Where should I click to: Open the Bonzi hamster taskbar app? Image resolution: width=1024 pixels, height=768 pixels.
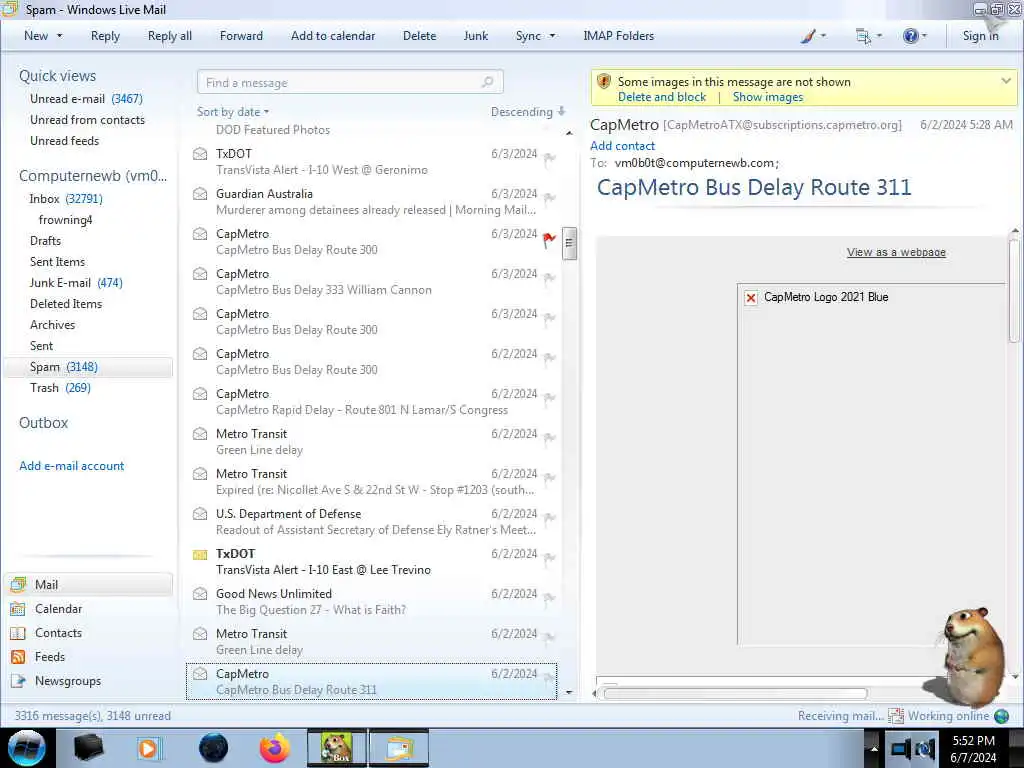coord(337,748)
